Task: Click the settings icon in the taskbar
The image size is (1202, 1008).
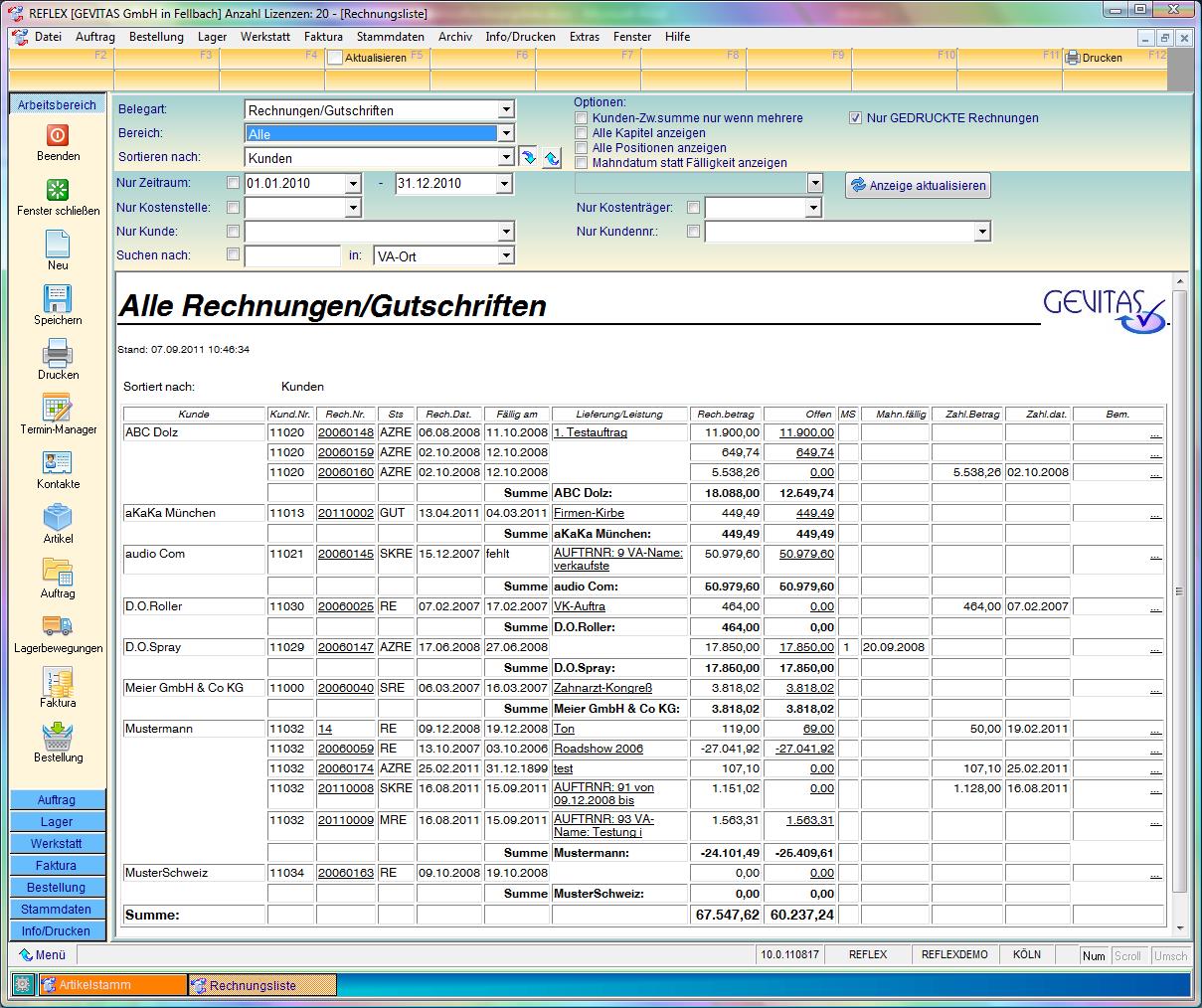Action: pos(23,985)
